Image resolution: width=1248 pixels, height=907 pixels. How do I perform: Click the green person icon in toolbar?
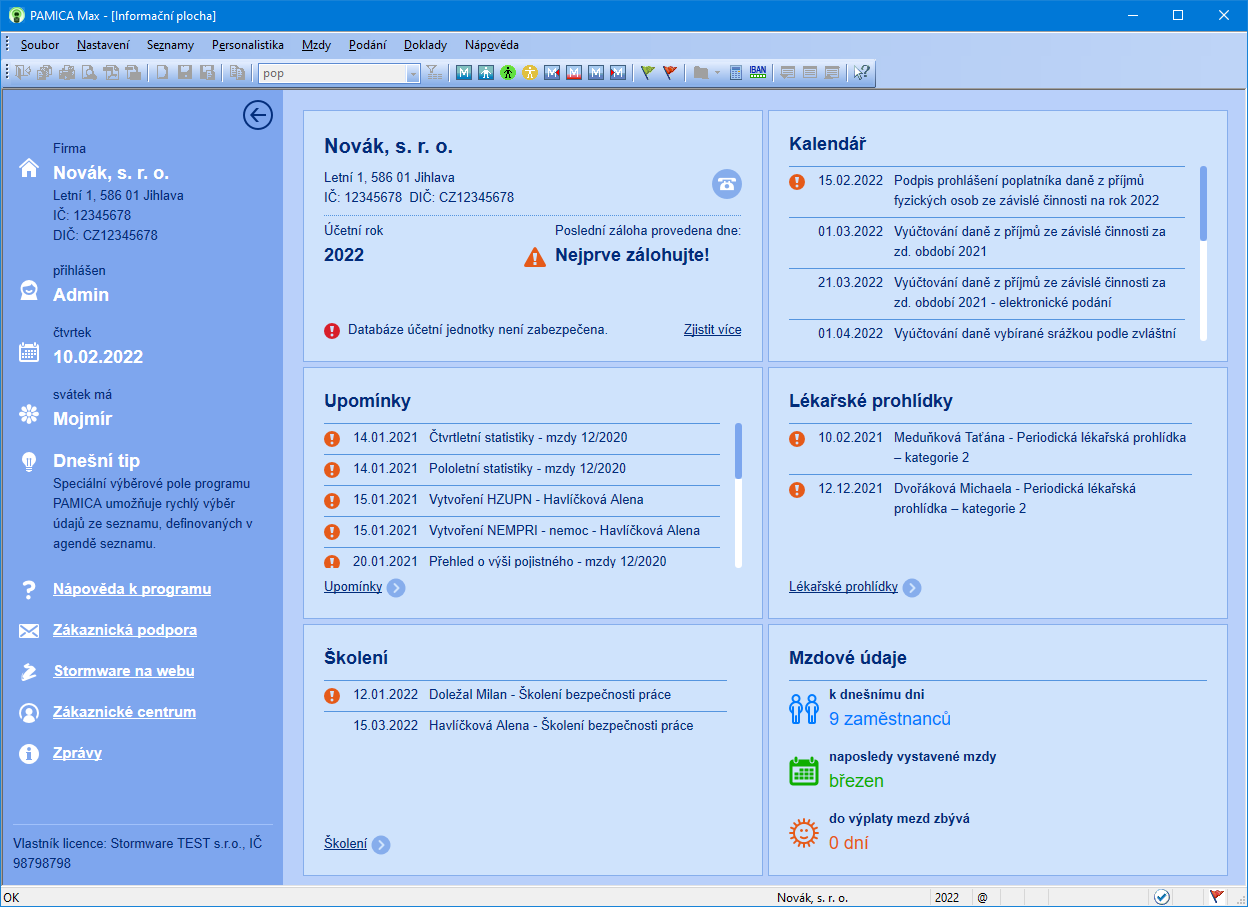click(508, 73)
